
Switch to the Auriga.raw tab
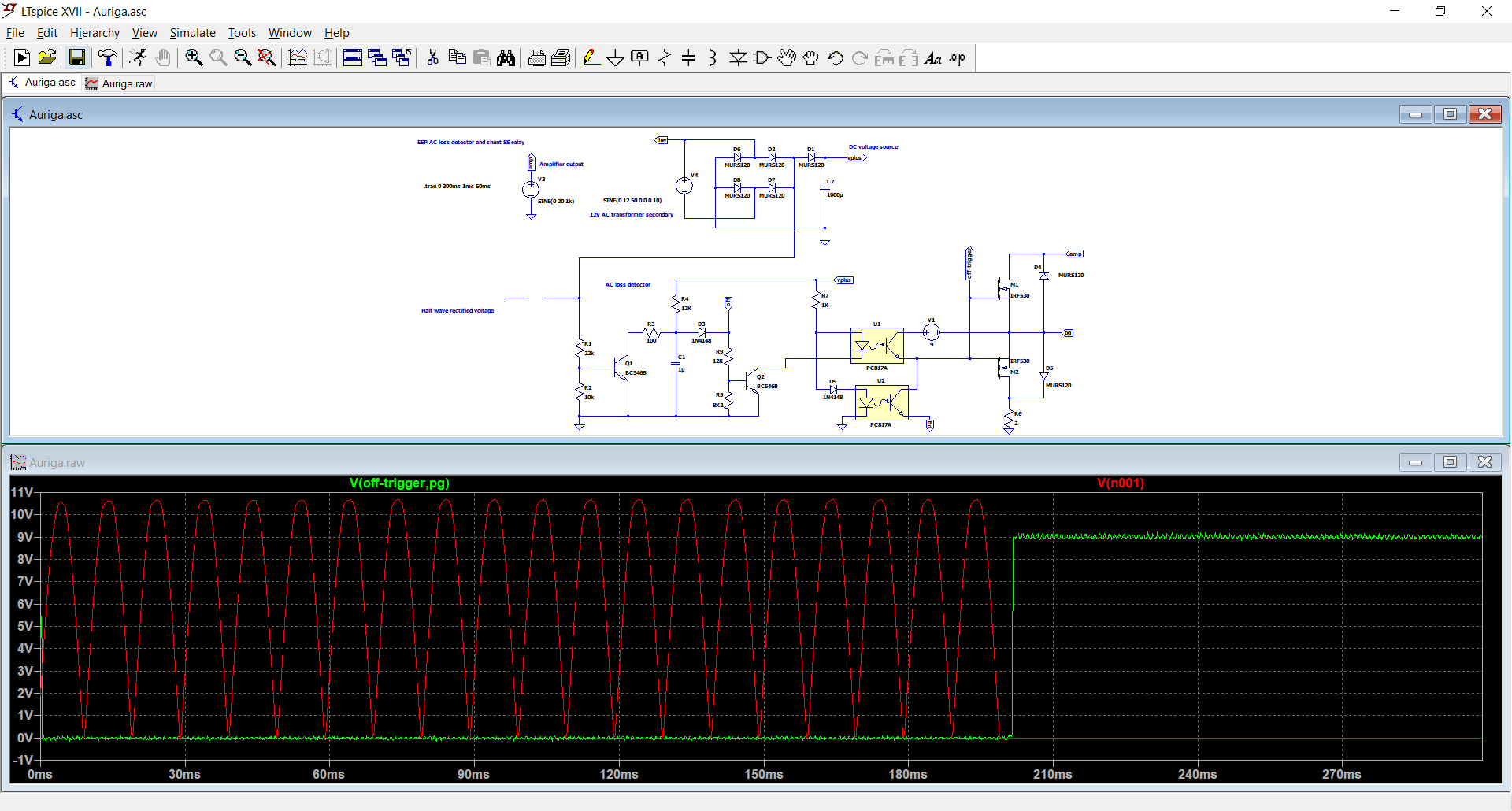(x=119, y=83)
